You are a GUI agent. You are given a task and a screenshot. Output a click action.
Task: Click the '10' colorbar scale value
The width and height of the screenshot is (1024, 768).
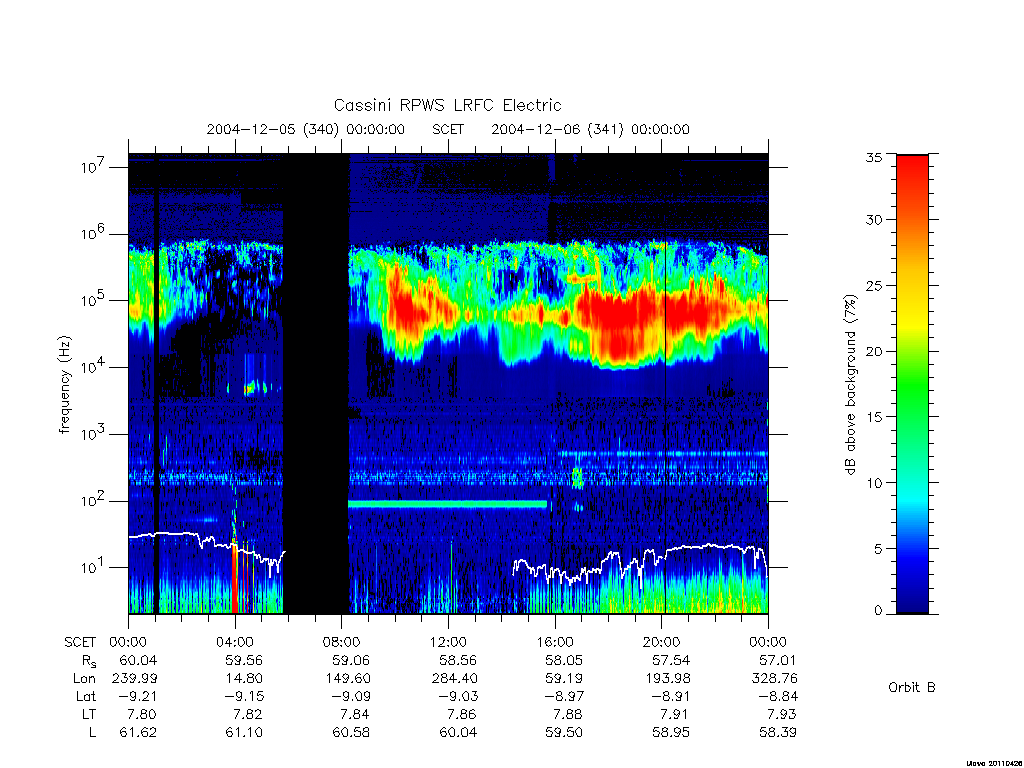click(874, 483)
